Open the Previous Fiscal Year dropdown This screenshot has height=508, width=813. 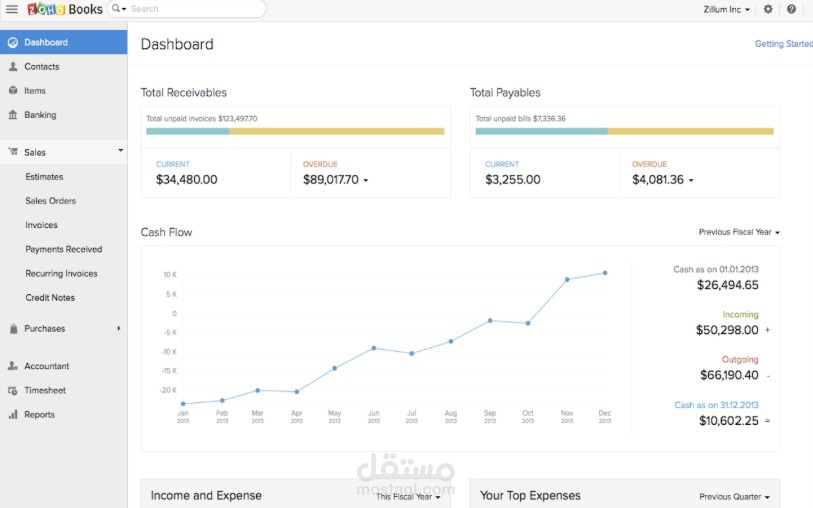739,232
